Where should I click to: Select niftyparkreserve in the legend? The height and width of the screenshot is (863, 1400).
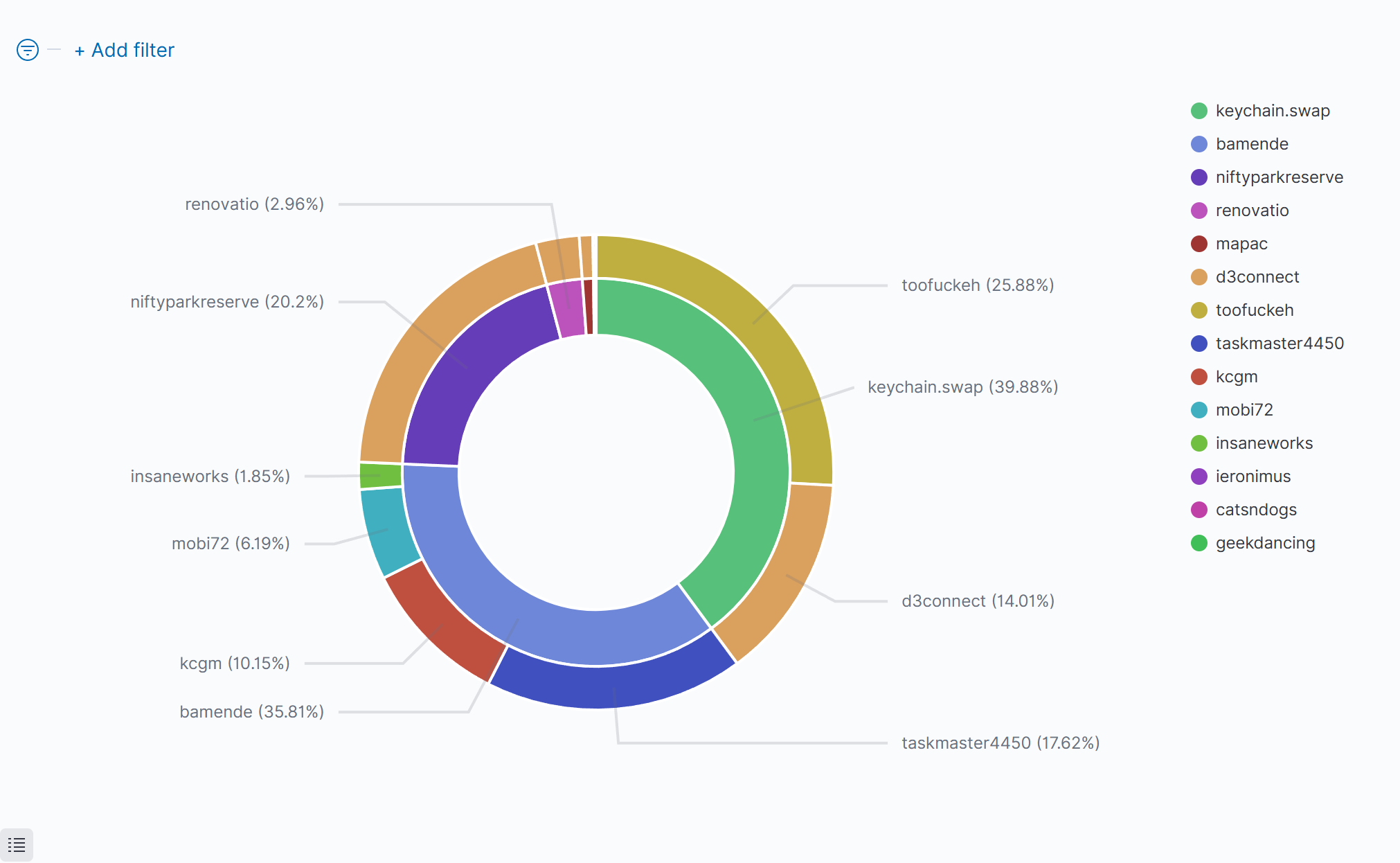point(1279,177)
